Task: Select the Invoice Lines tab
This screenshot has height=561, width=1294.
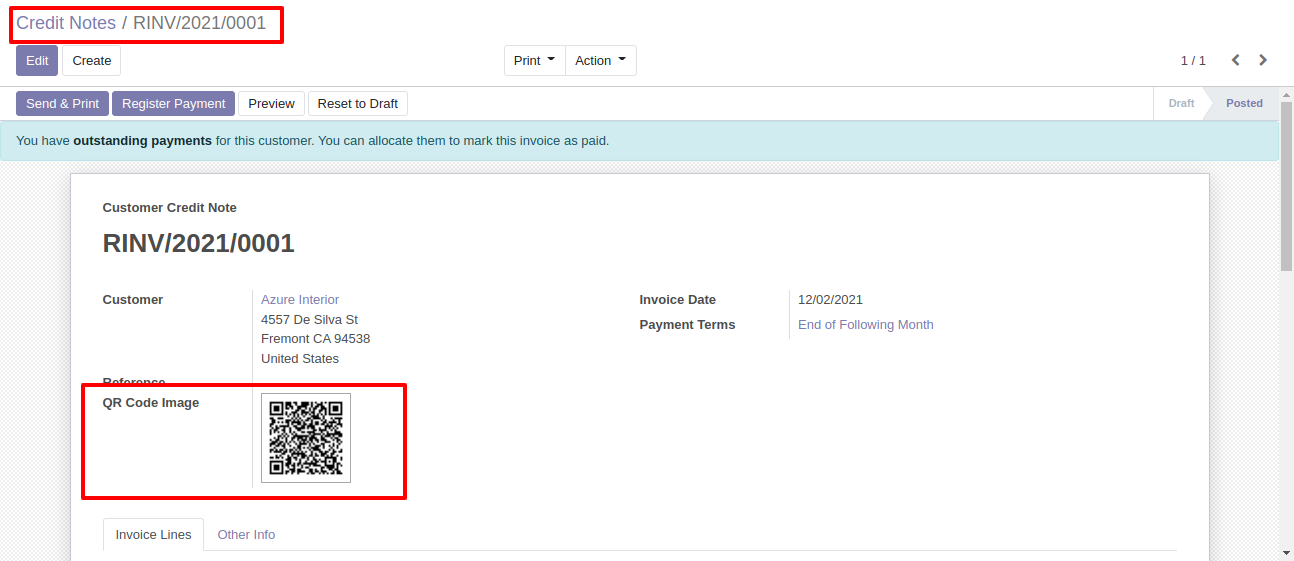Action: (x=153, y=535)
